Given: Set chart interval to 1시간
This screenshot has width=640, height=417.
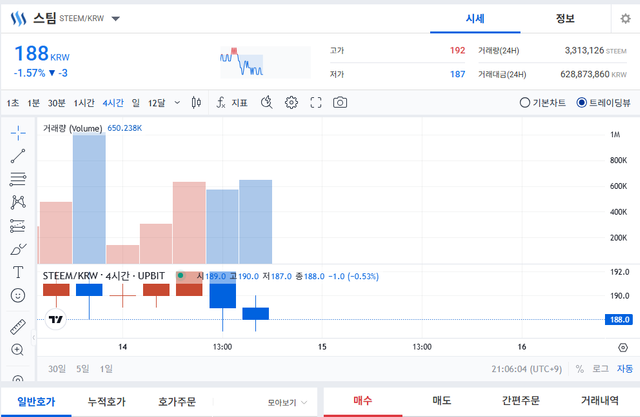Looking at the screenshot, I should (x=84, y=103).
